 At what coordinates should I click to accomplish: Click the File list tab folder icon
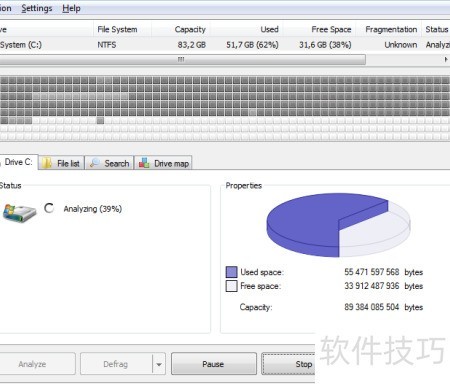pos(47,163)
